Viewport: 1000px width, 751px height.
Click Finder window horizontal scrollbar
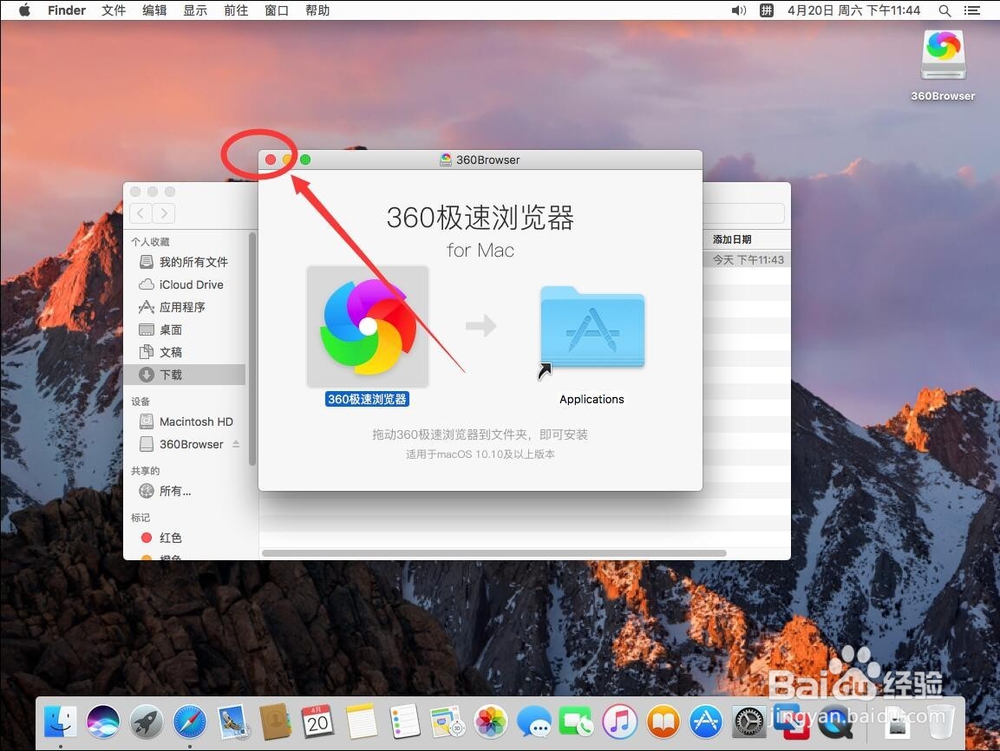pyautogui.click(x=494, y=553)
